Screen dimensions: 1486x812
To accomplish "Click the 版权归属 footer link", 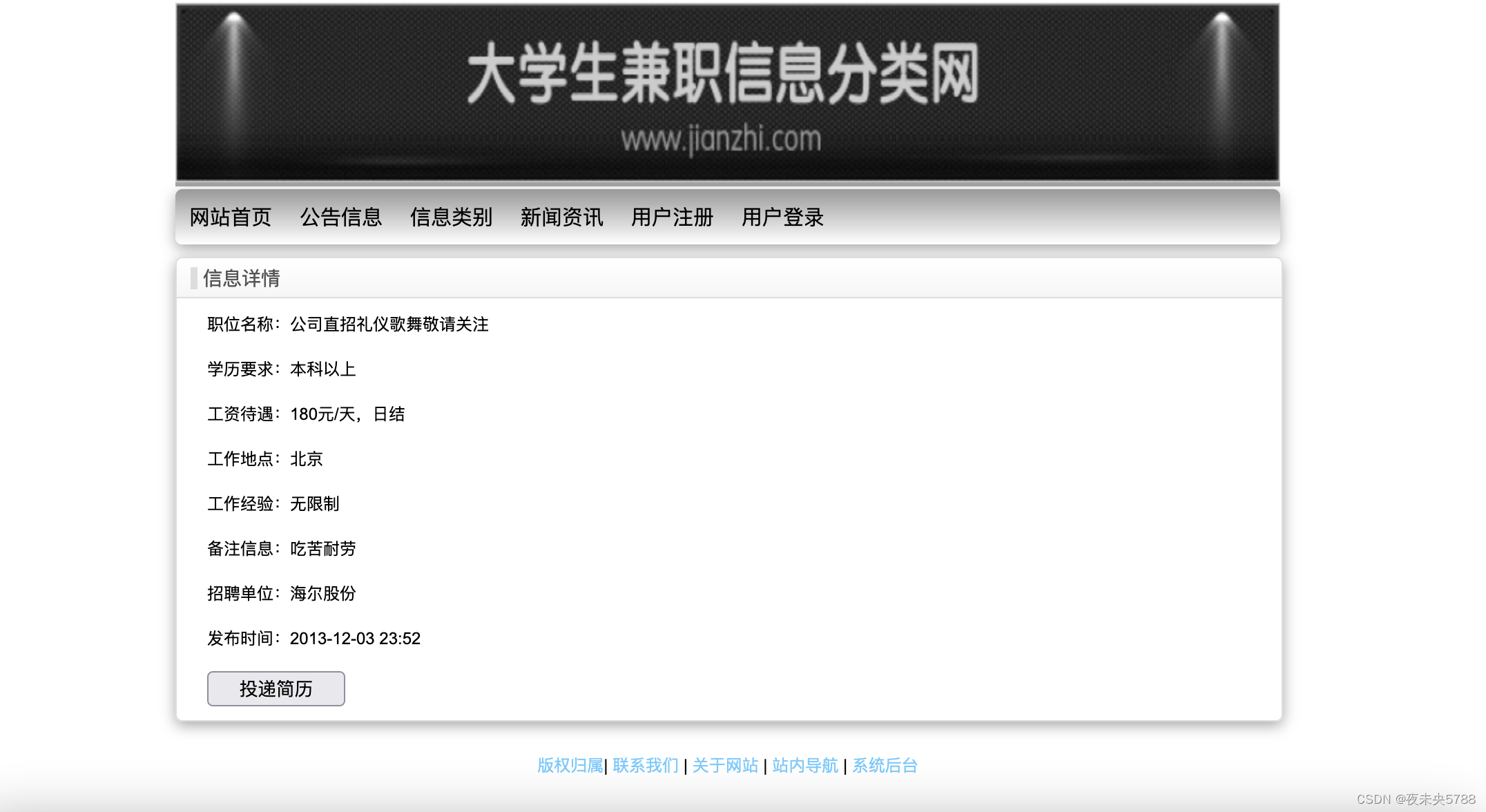I will [570, 765].
